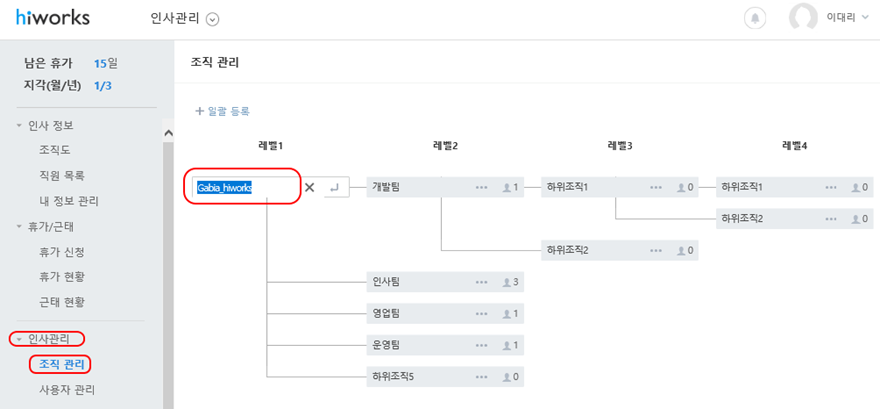The image size is (880, 409).
Task: Expand the 인사관리 dropdown in the header
Action: 213,19
